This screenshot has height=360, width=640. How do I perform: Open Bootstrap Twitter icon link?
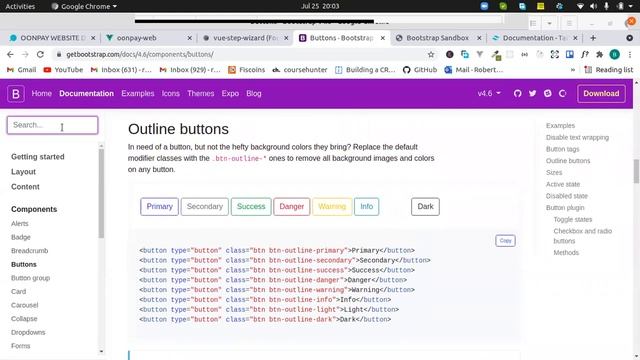pos(532,93)
